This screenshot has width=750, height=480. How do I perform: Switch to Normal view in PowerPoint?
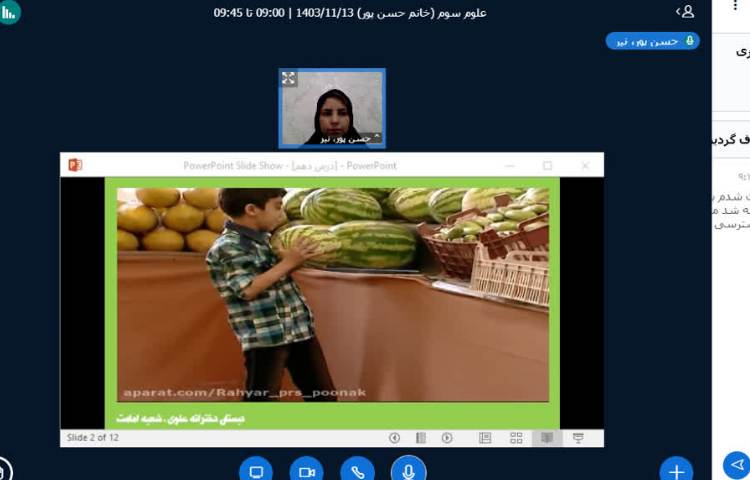485,438
